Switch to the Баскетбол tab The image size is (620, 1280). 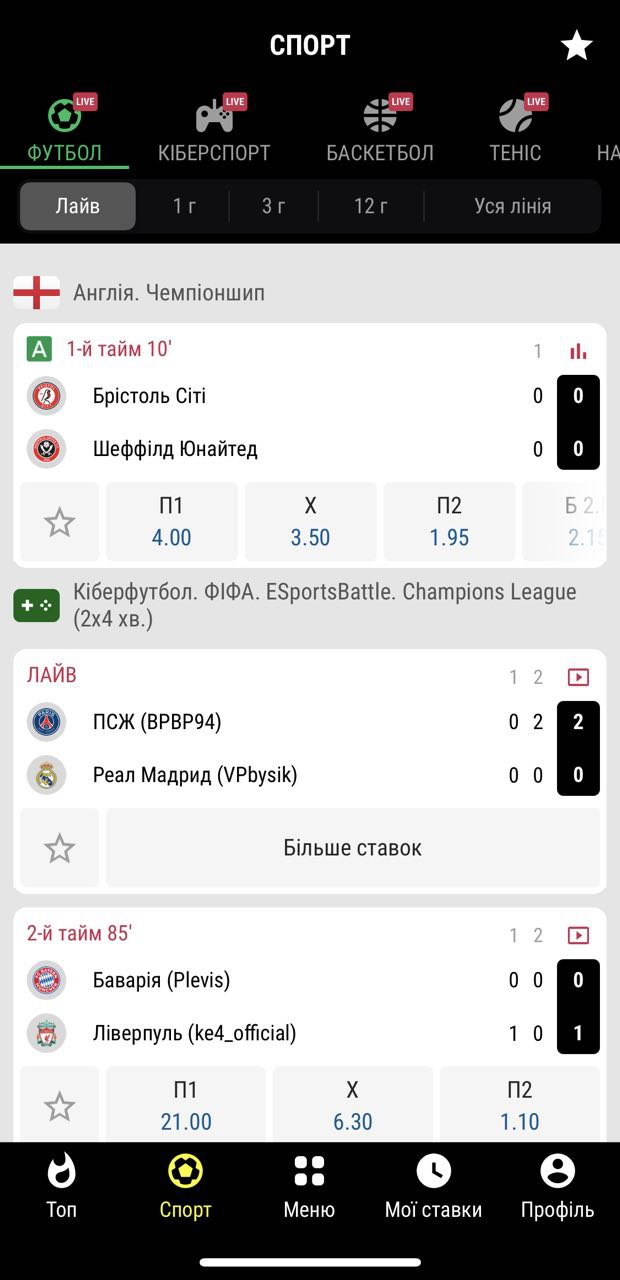point(380,130)
